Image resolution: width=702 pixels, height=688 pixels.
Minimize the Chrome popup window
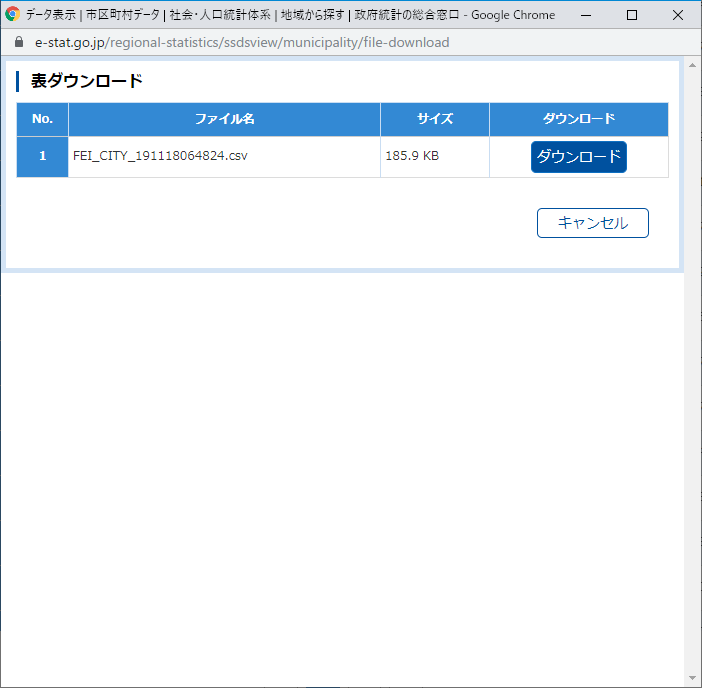pyautogui.click(x=586, y=15)
